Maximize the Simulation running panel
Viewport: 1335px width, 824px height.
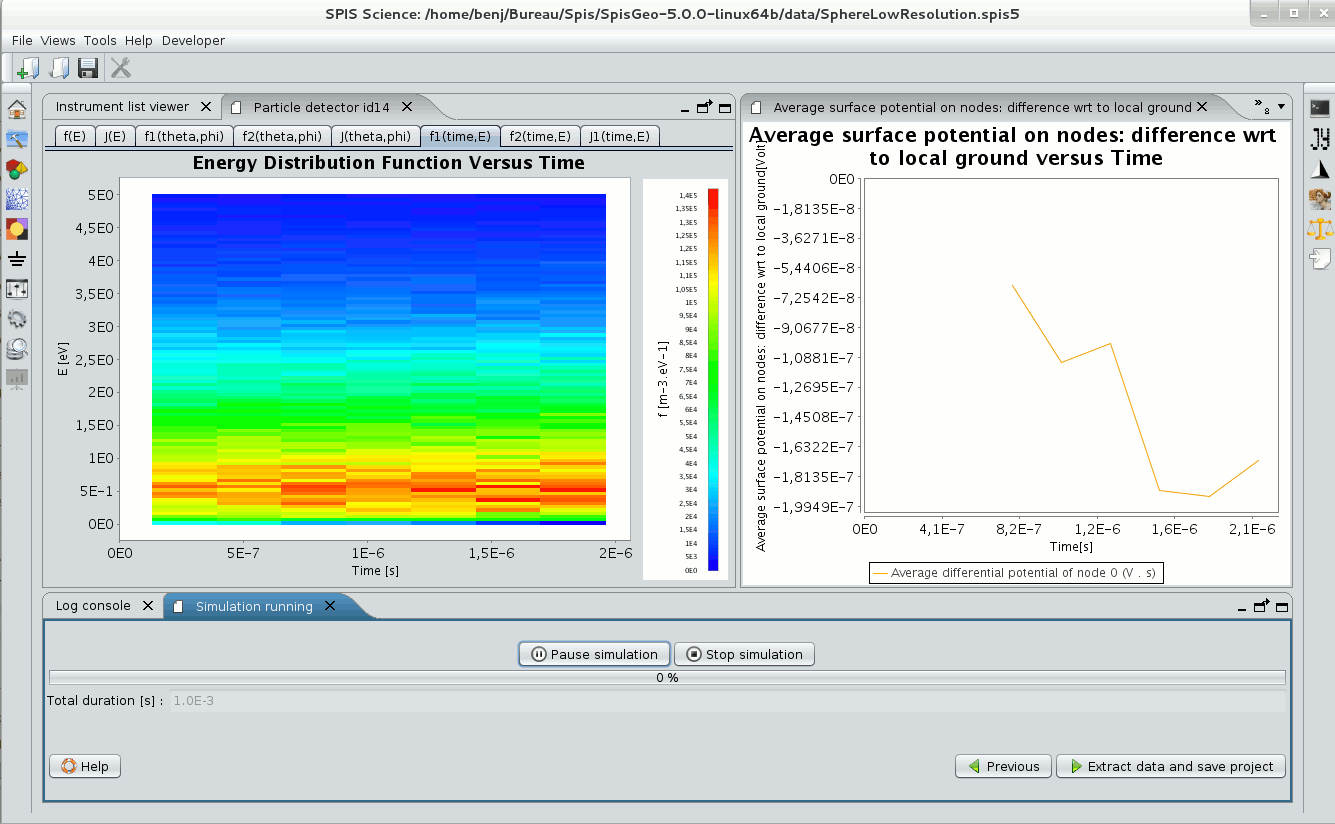(x=1282, y=606)
